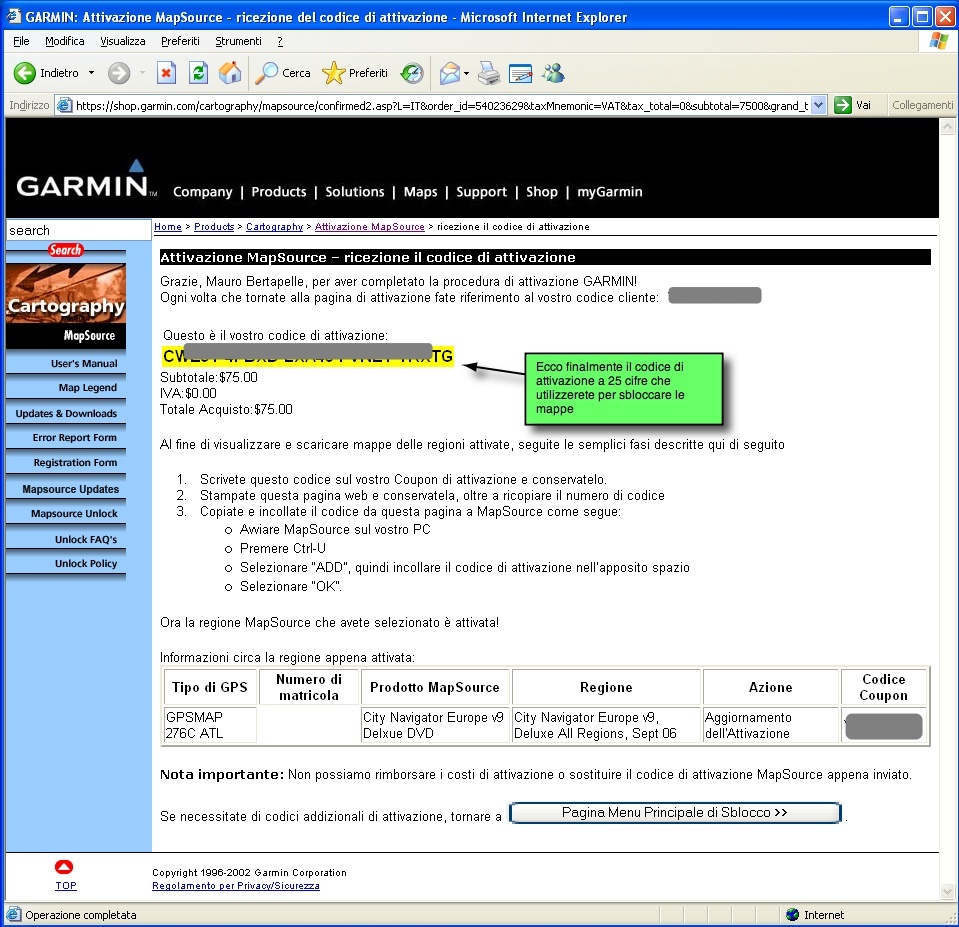
Task: Click the printer icon in toolbar
Action: point(488,73)
